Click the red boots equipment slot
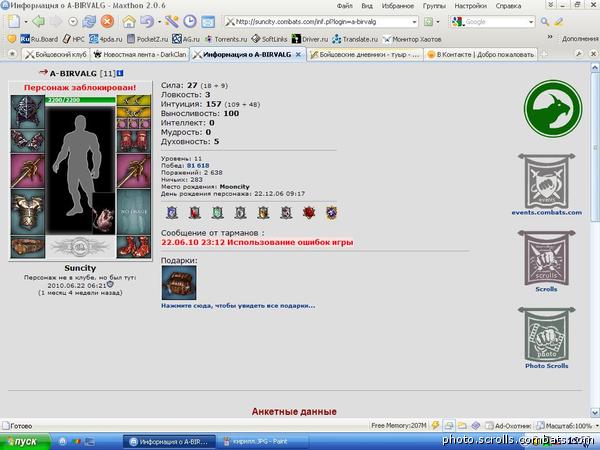 click(134, 246)
